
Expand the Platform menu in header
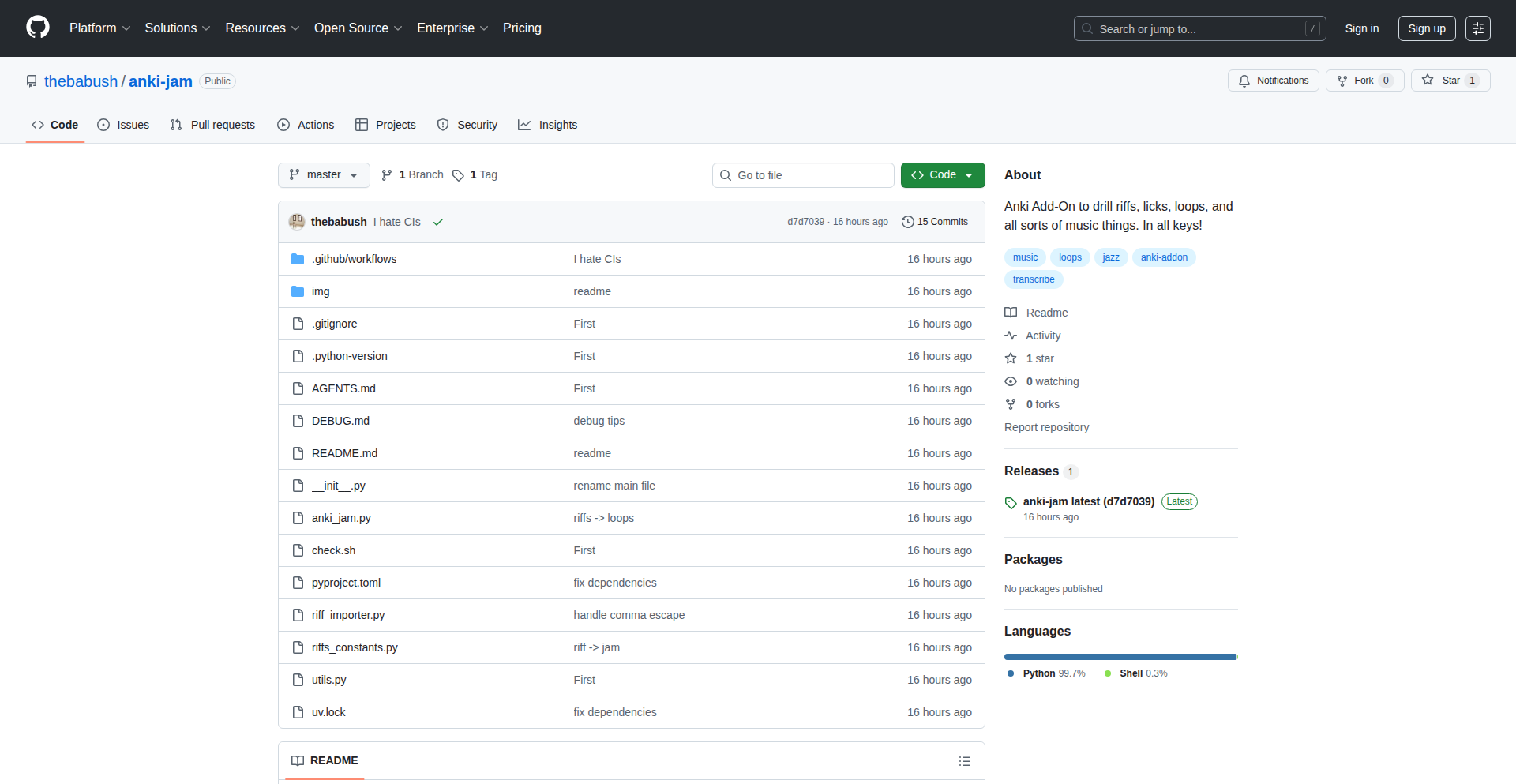pyautogui.click(x=99, y=28)
